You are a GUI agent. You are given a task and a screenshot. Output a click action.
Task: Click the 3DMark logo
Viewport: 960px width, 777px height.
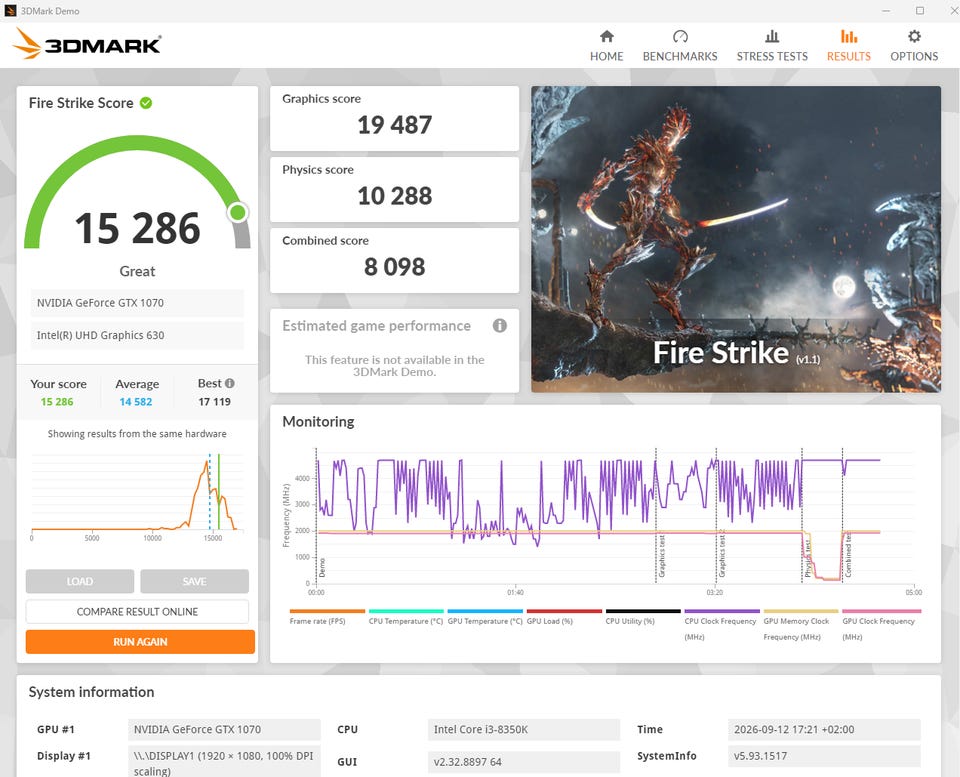pyautogui.click(x=86, y=44)
